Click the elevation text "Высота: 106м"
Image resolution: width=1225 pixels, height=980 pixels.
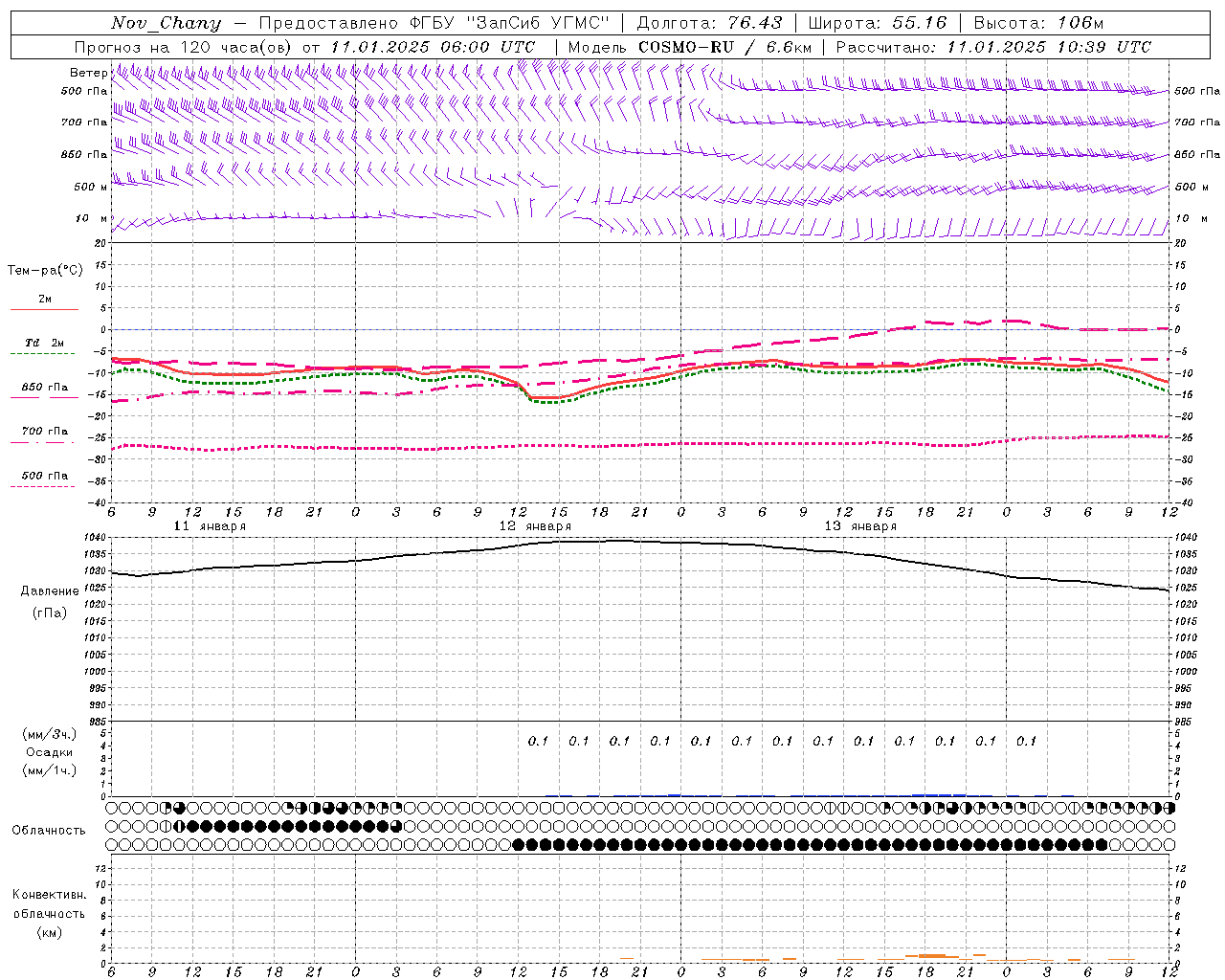(x=1038, y=23)
